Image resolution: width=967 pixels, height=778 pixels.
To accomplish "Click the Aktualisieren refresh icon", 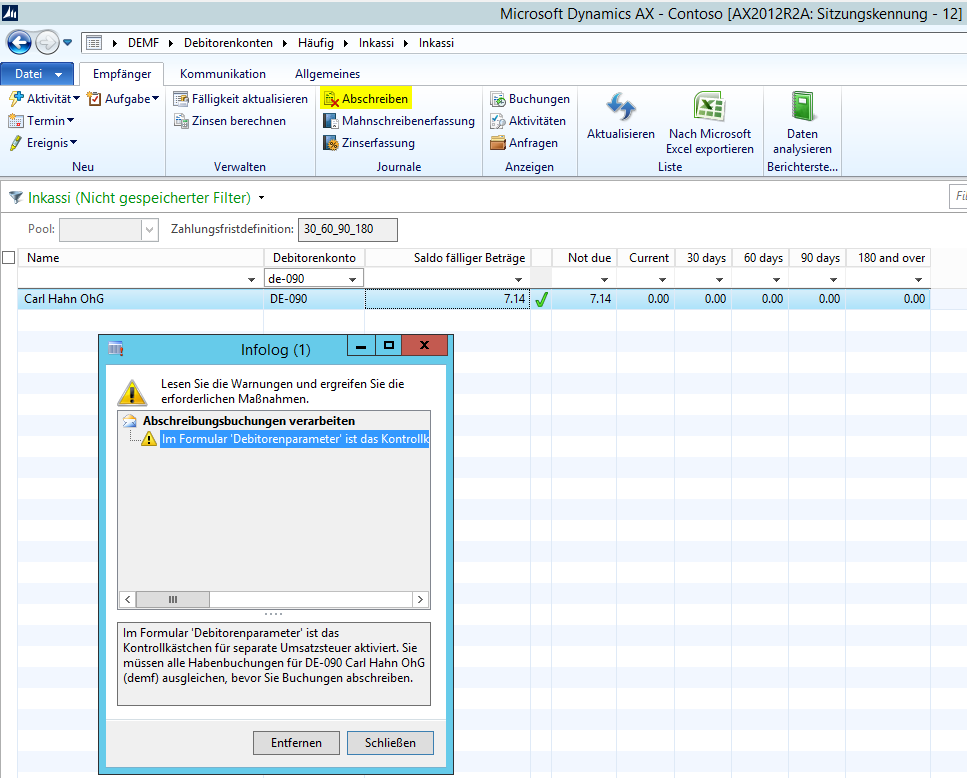I will (620, 106).
